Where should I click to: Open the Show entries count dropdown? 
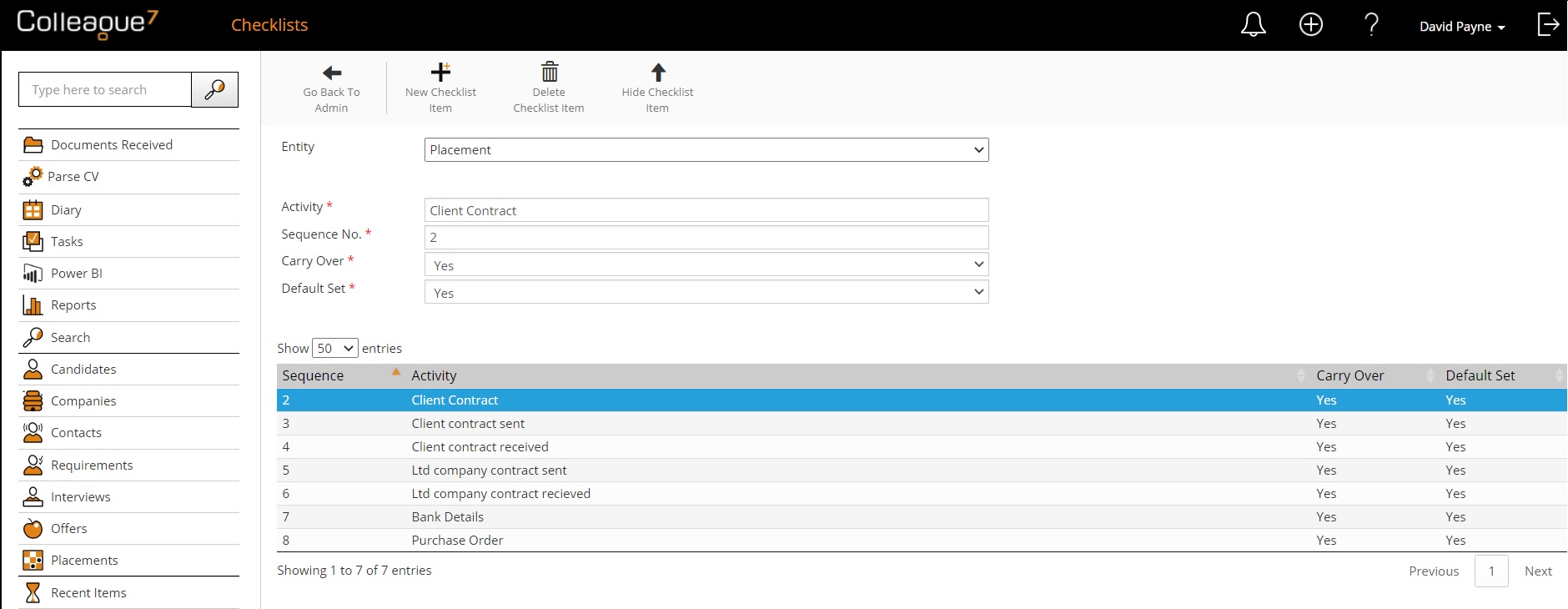point(335,348)
